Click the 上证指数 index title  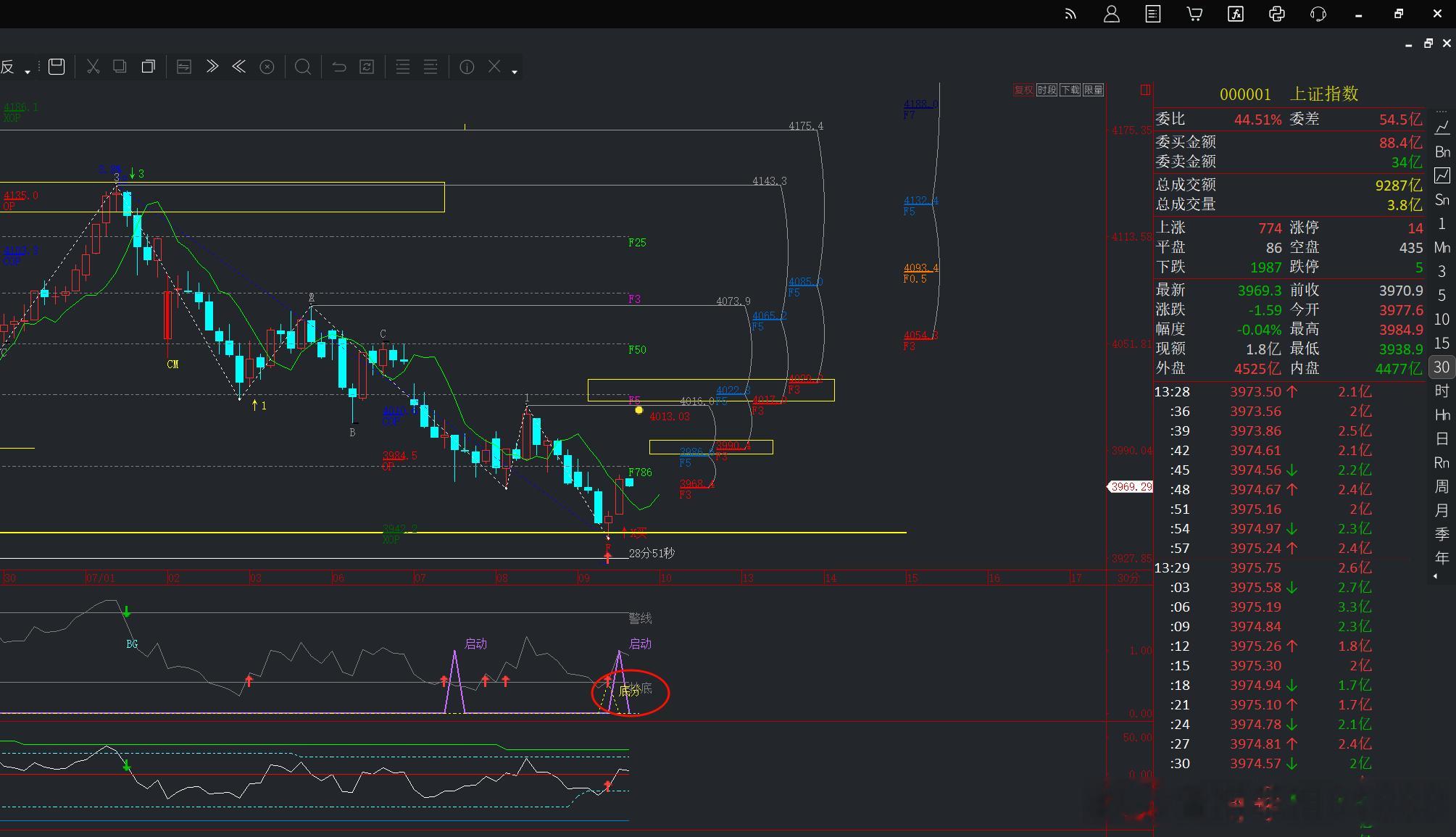pos(1323,93)
